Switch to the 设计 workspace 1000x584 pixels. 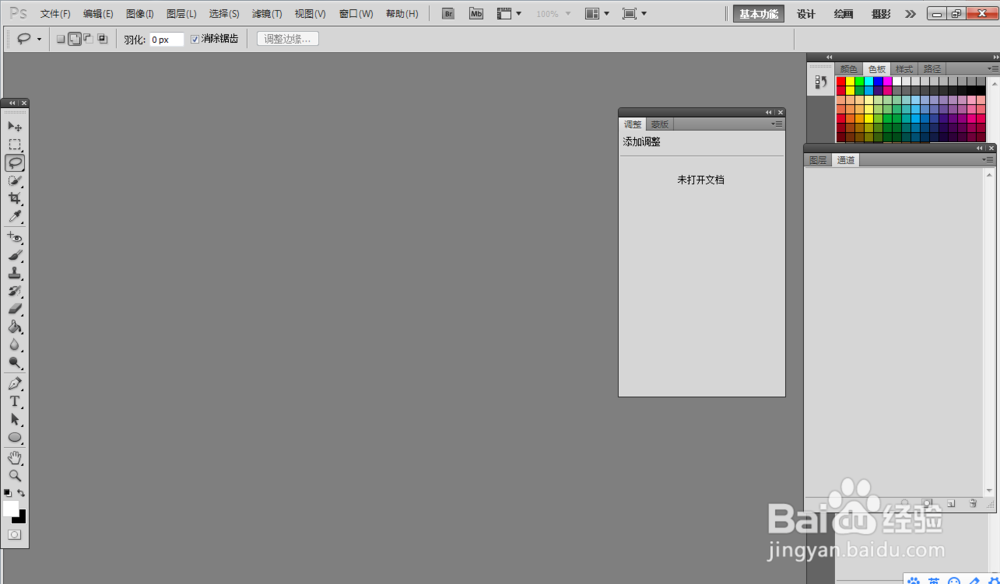point(806,14)
